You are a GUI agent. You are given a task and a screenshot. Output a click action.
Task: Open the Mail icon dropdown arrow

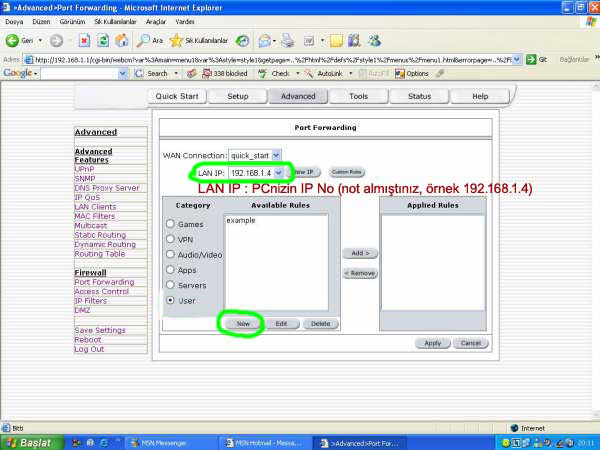pyautogui.click(x=274, y=41)
